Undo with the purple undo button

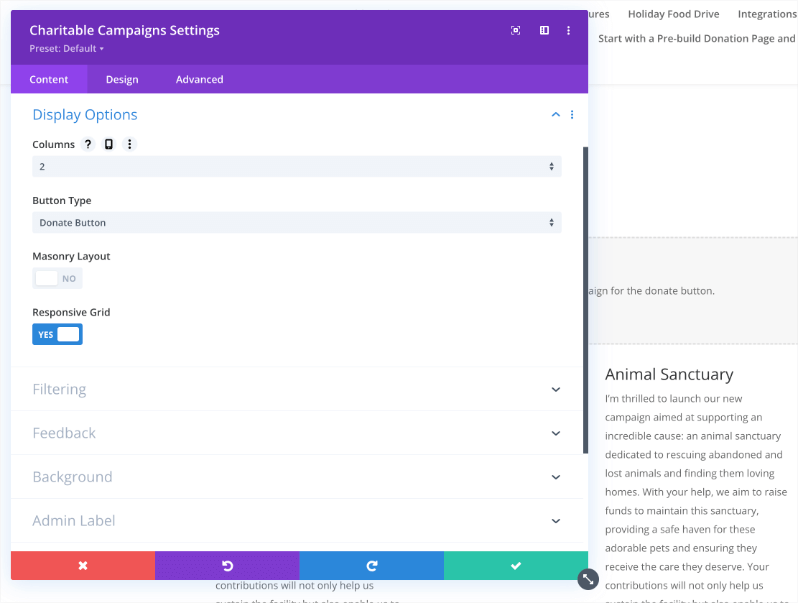click(x=227, y=565)
